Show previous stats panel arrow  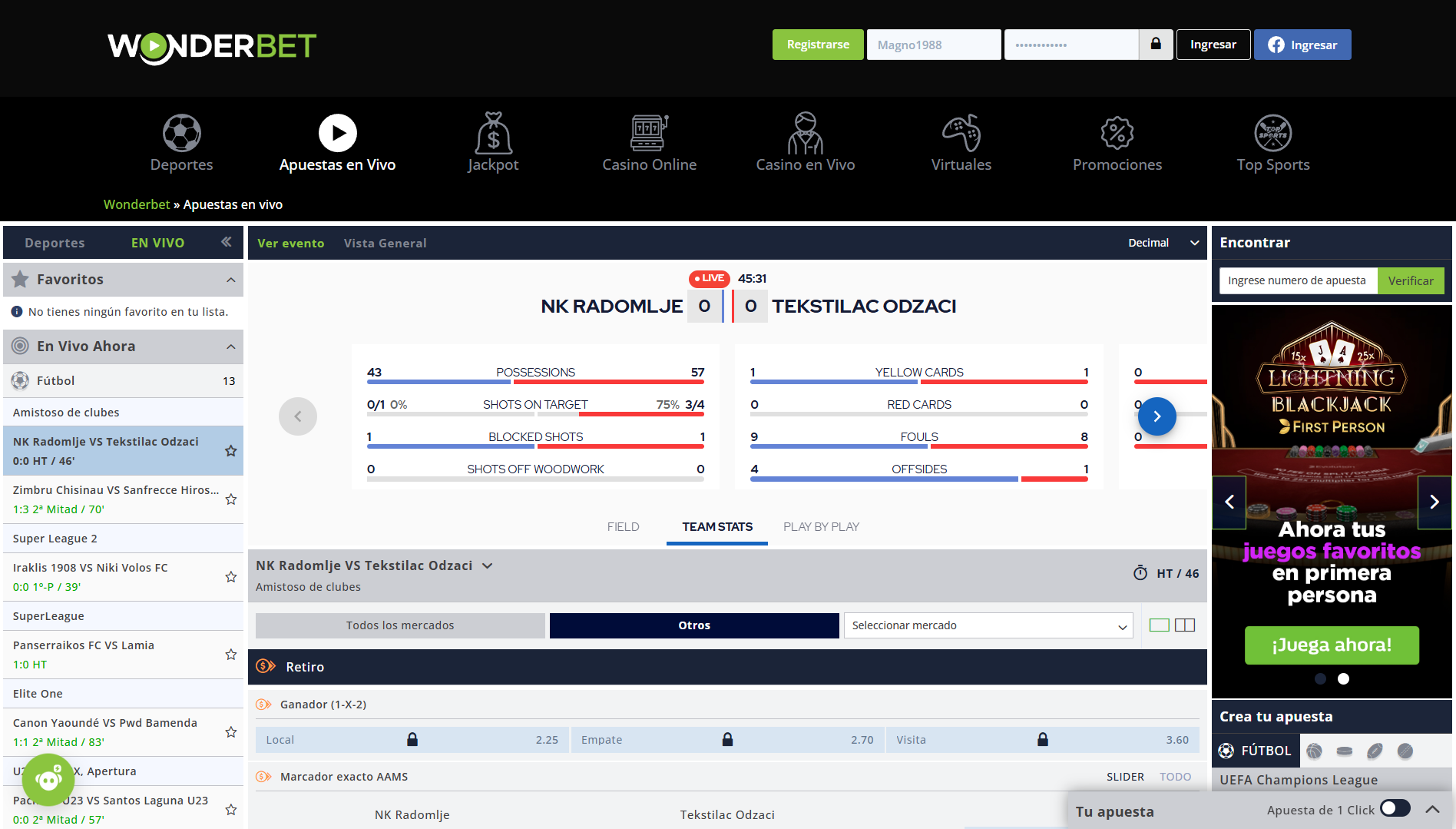pyautogui.click(x=298, y=416)
